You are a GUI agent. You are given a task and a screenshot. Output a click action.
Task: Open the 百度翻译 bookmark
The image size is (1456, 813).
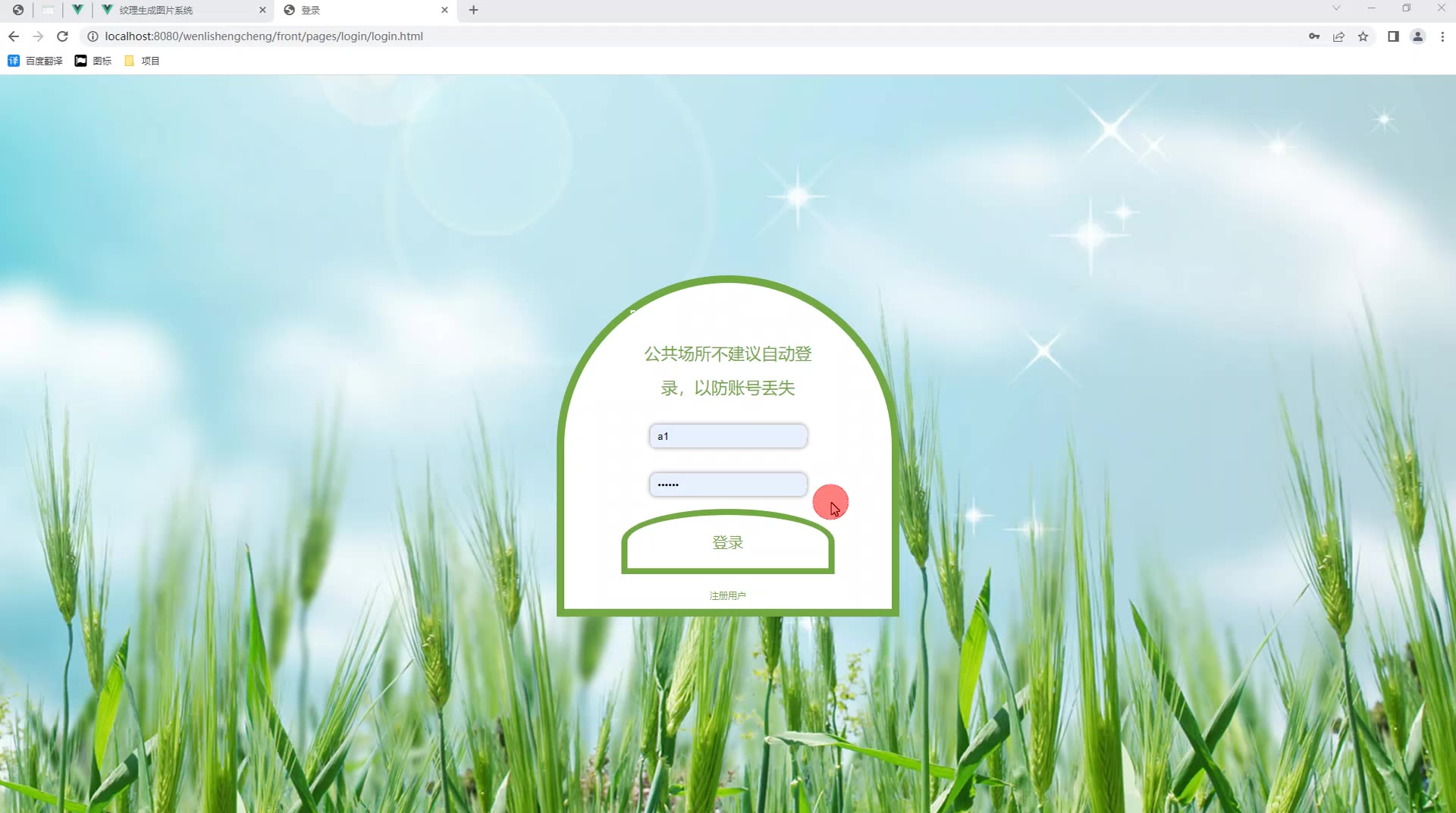(35, 61)
